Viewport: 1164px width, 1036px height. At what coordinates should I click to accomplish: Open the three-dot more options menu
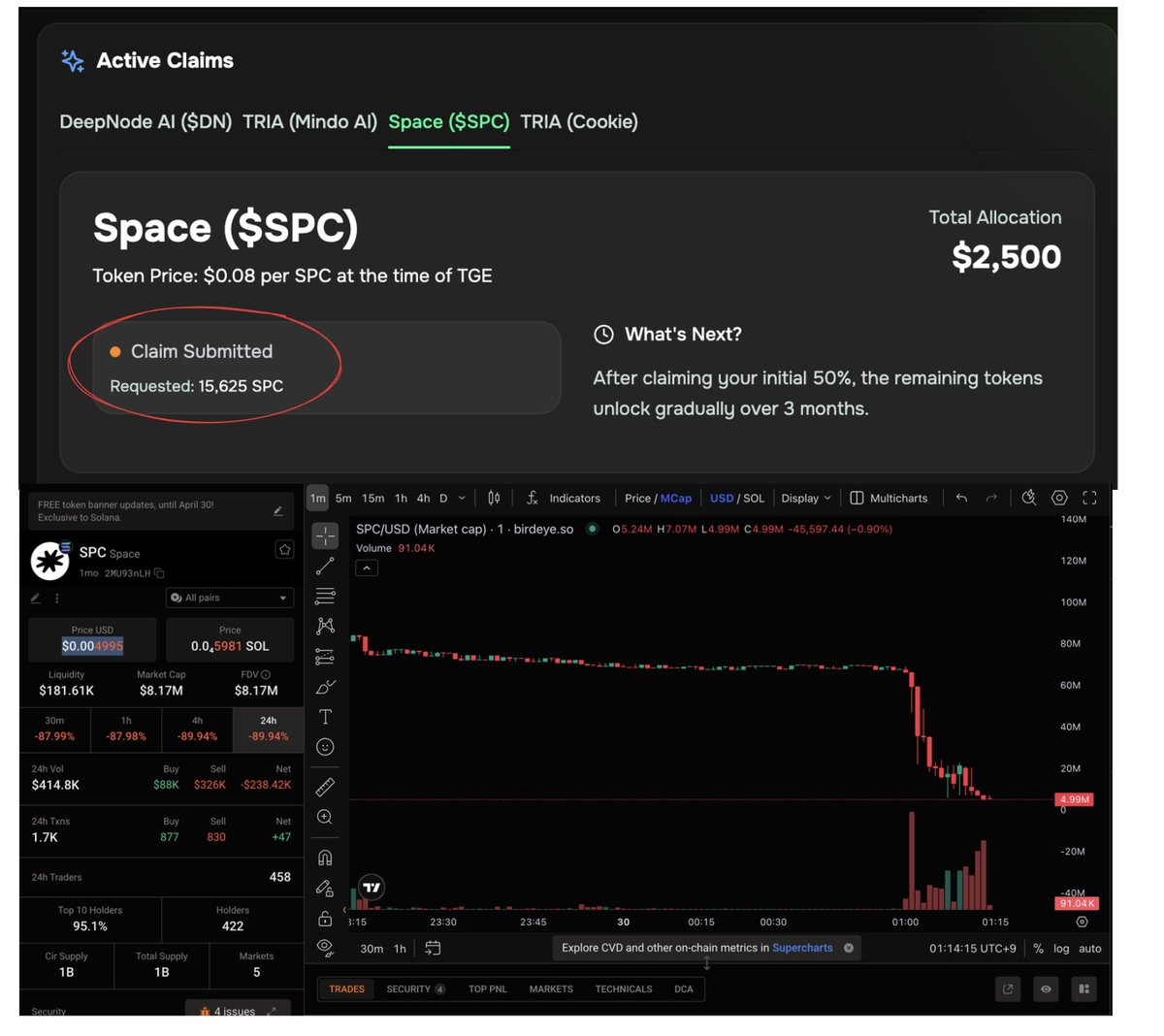pyautogui.click(x=57, y=598)
